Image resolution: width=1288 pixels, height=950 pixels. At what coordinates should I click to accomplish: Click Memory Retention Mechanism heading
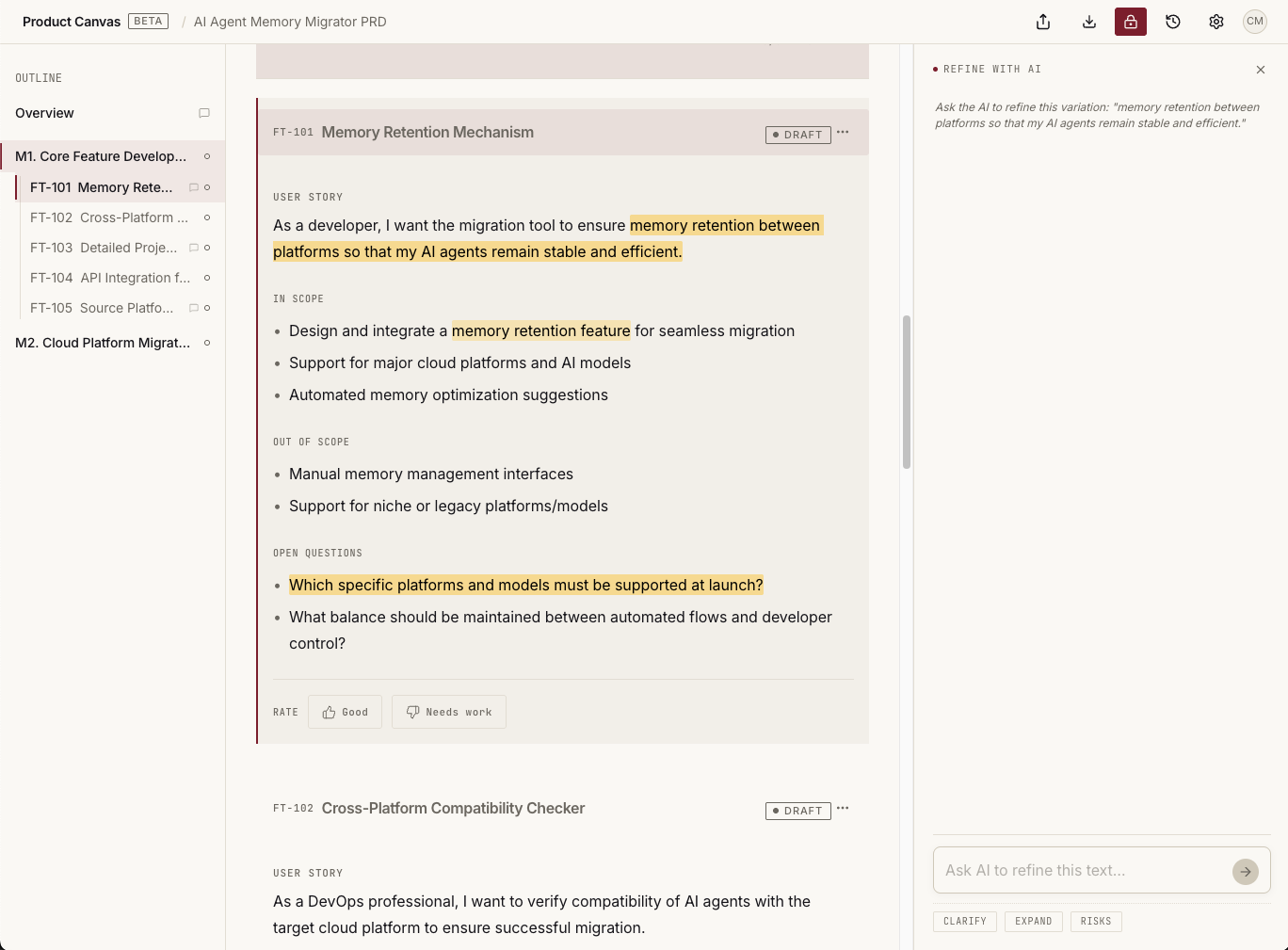point(427,133)
